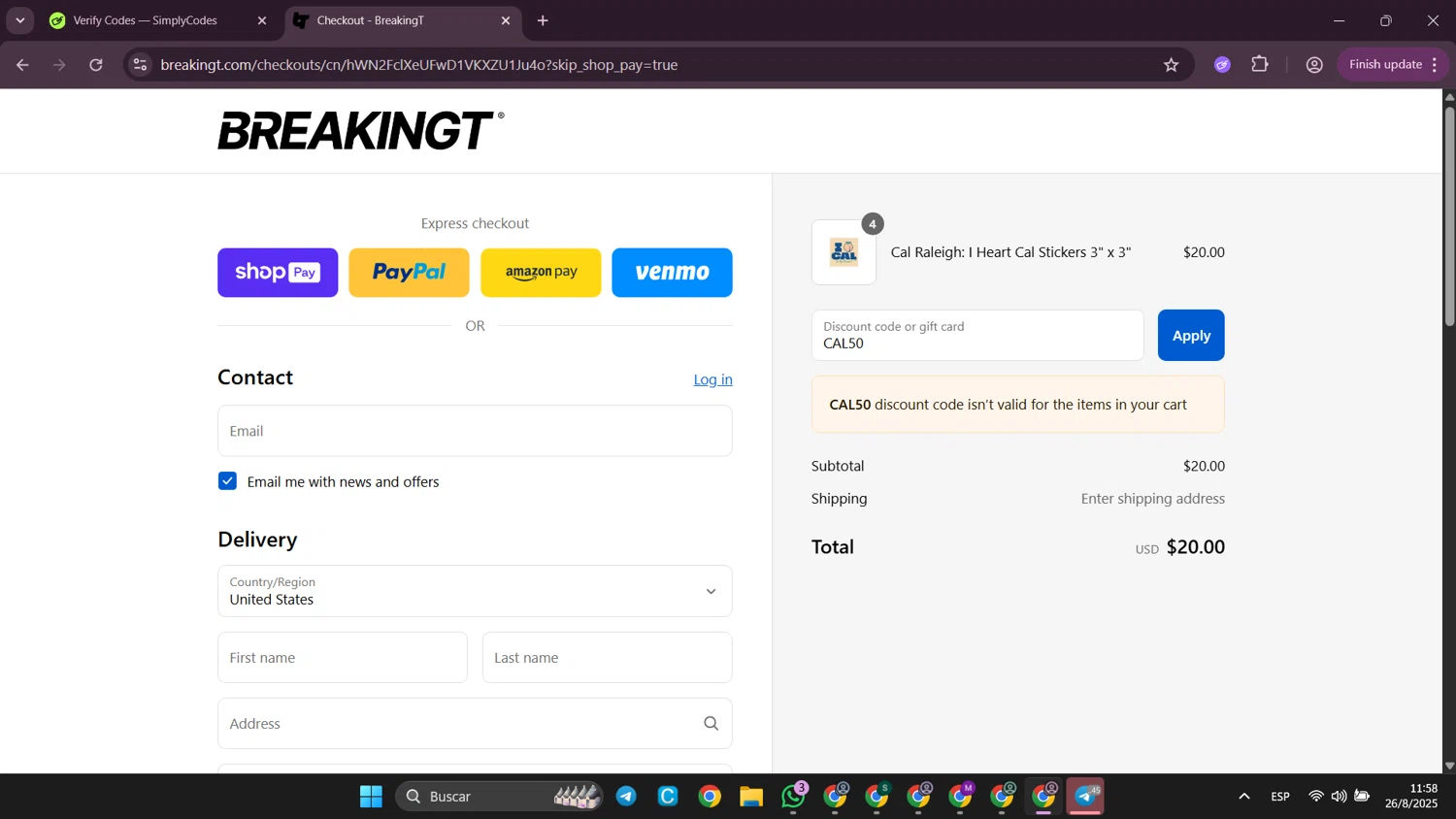Click the address bar URL

(x=419, y=65)
